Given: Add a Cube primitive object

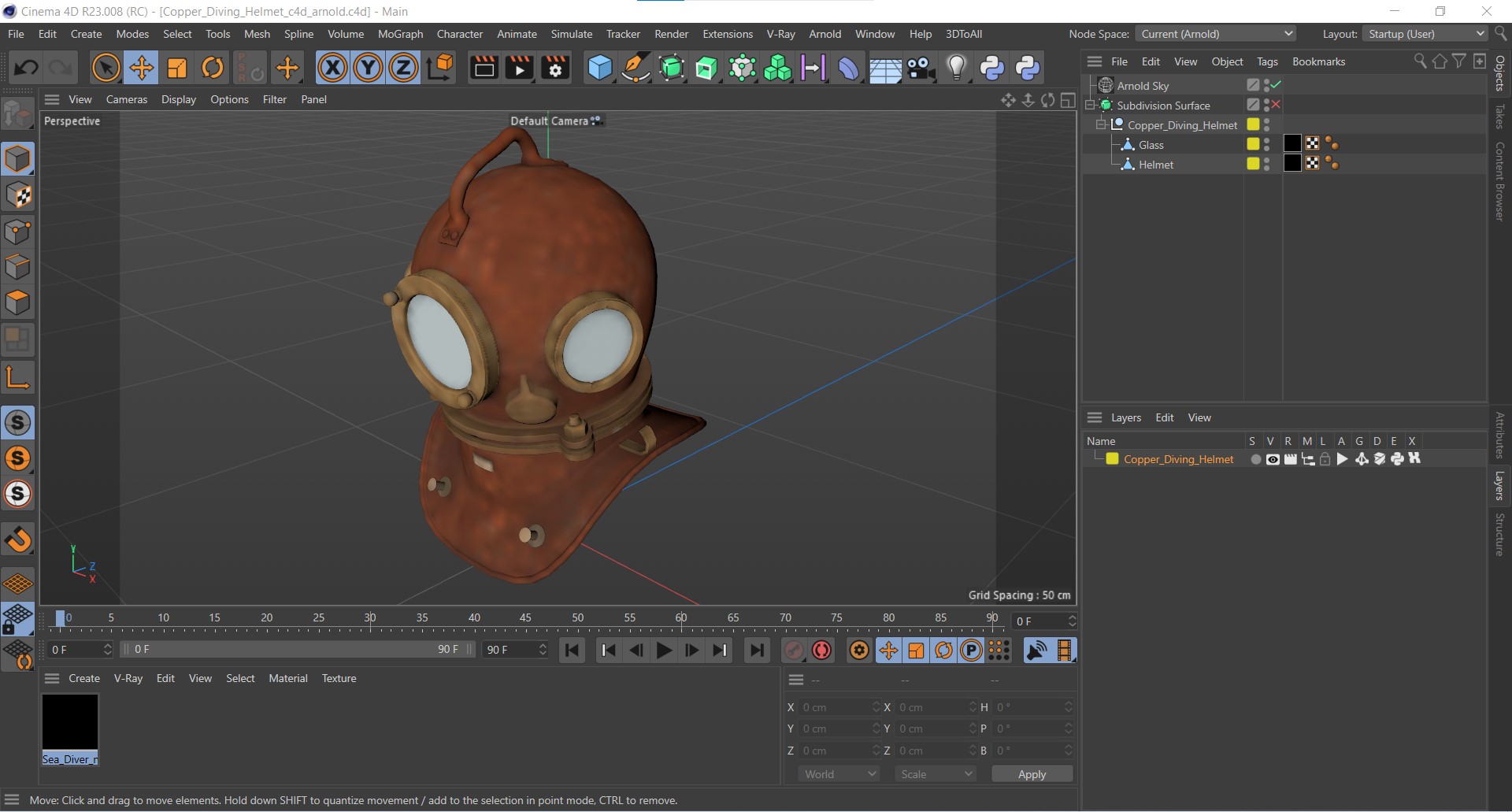Looking at the screenshot, I should (x=599, y=68).
